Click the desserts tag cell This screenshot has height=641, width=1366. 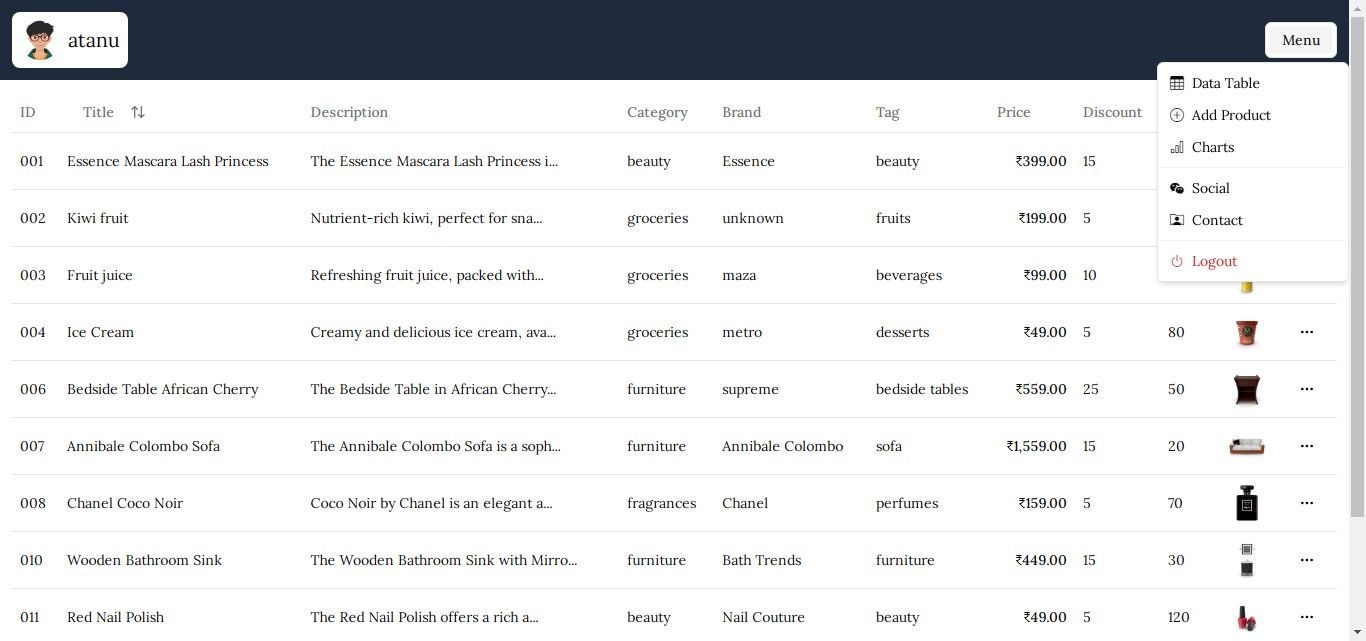902,332
